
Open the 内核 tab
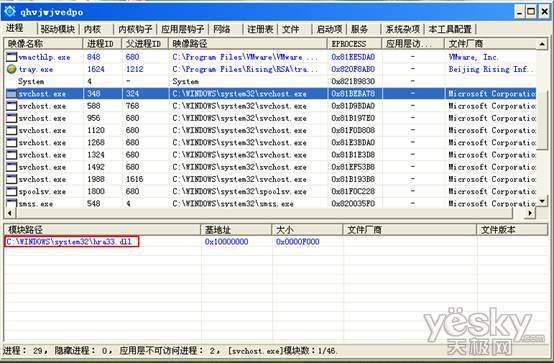92,29
